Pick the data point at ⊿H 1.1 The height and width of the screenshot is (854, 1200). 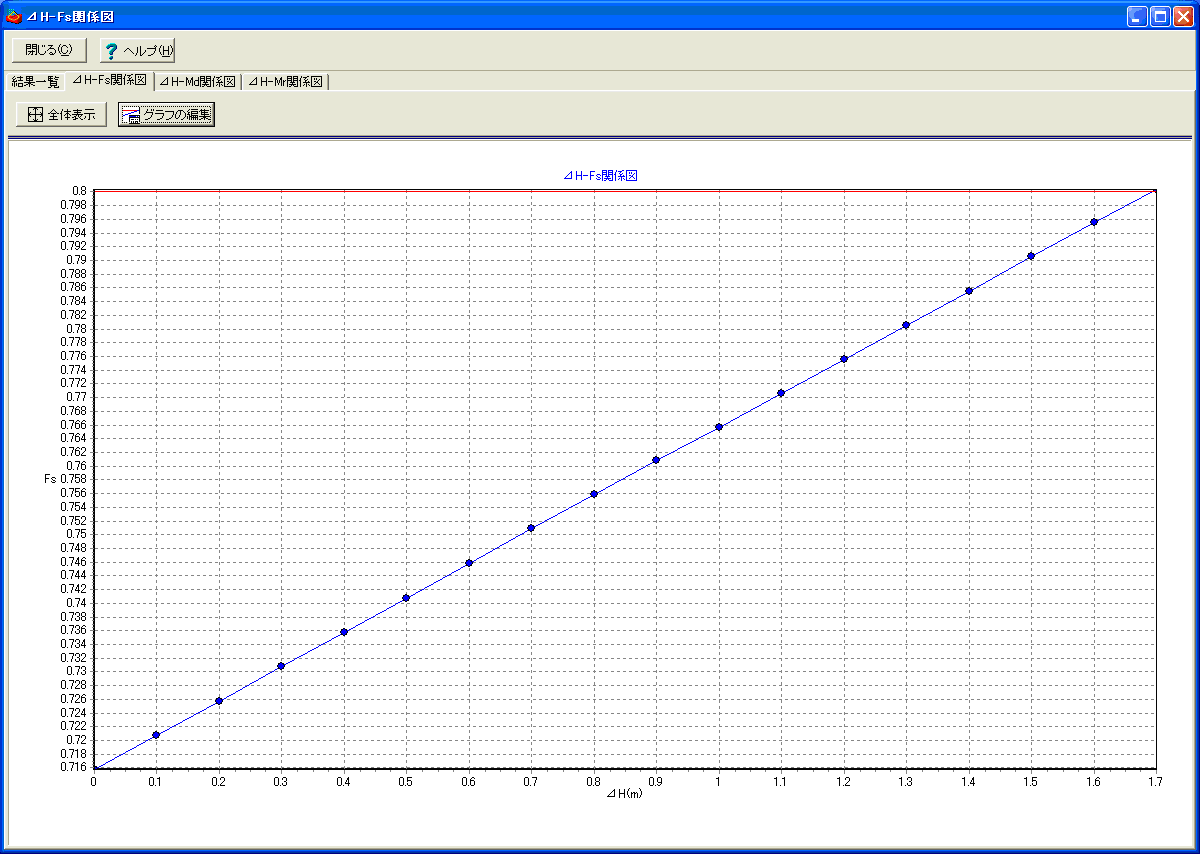781,393
